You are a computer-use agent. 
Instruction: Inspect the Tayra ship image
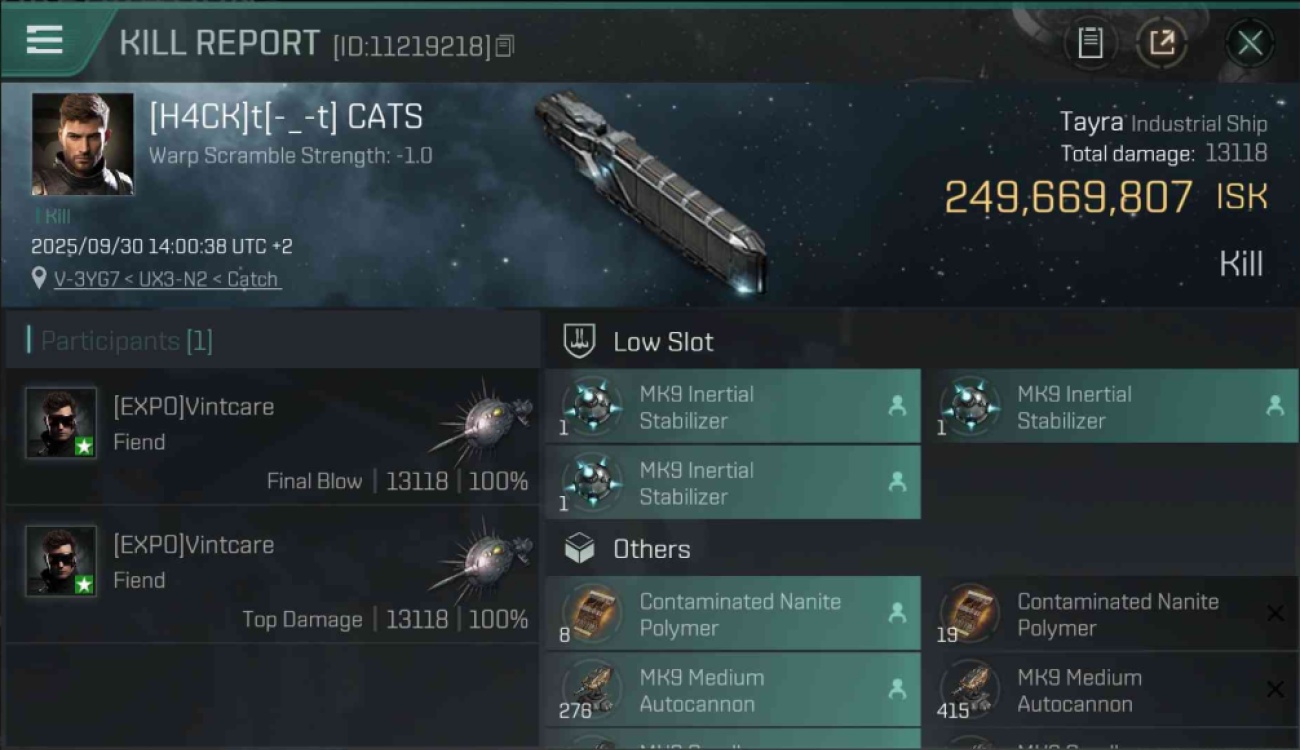pyautogui.click(x=650, y=190)
